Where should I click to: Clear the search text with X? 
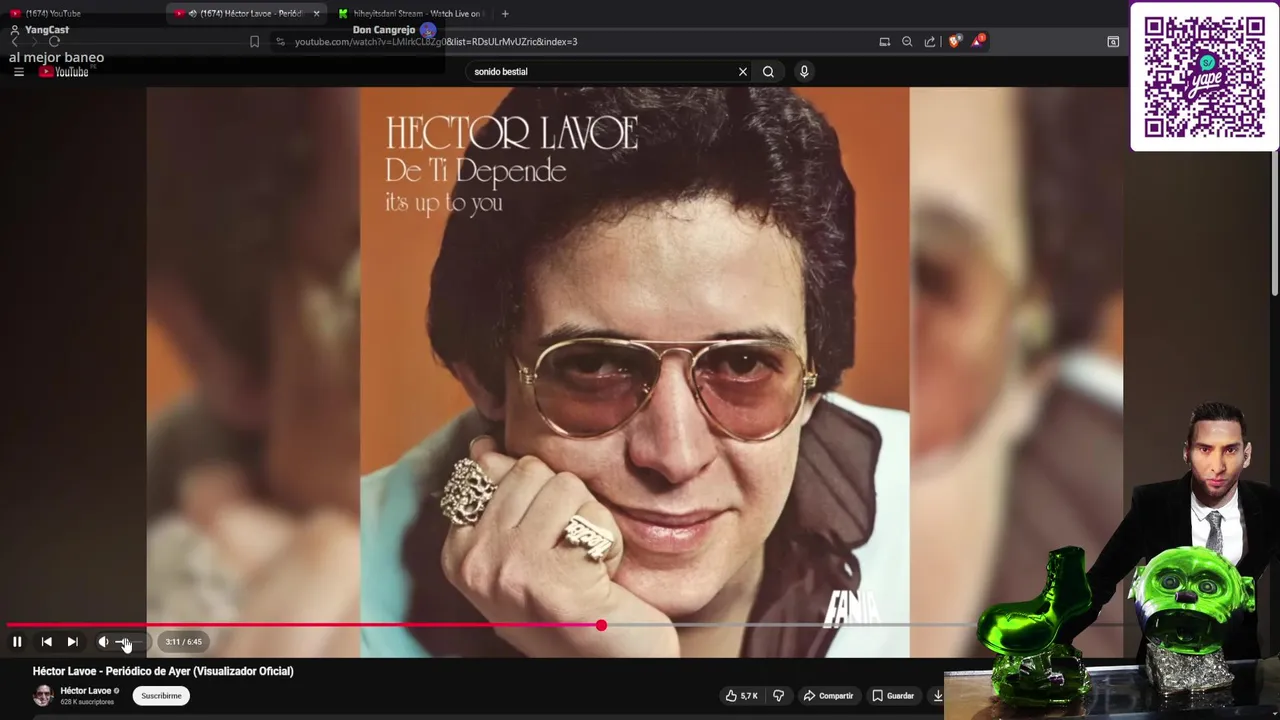pos(742,72)
